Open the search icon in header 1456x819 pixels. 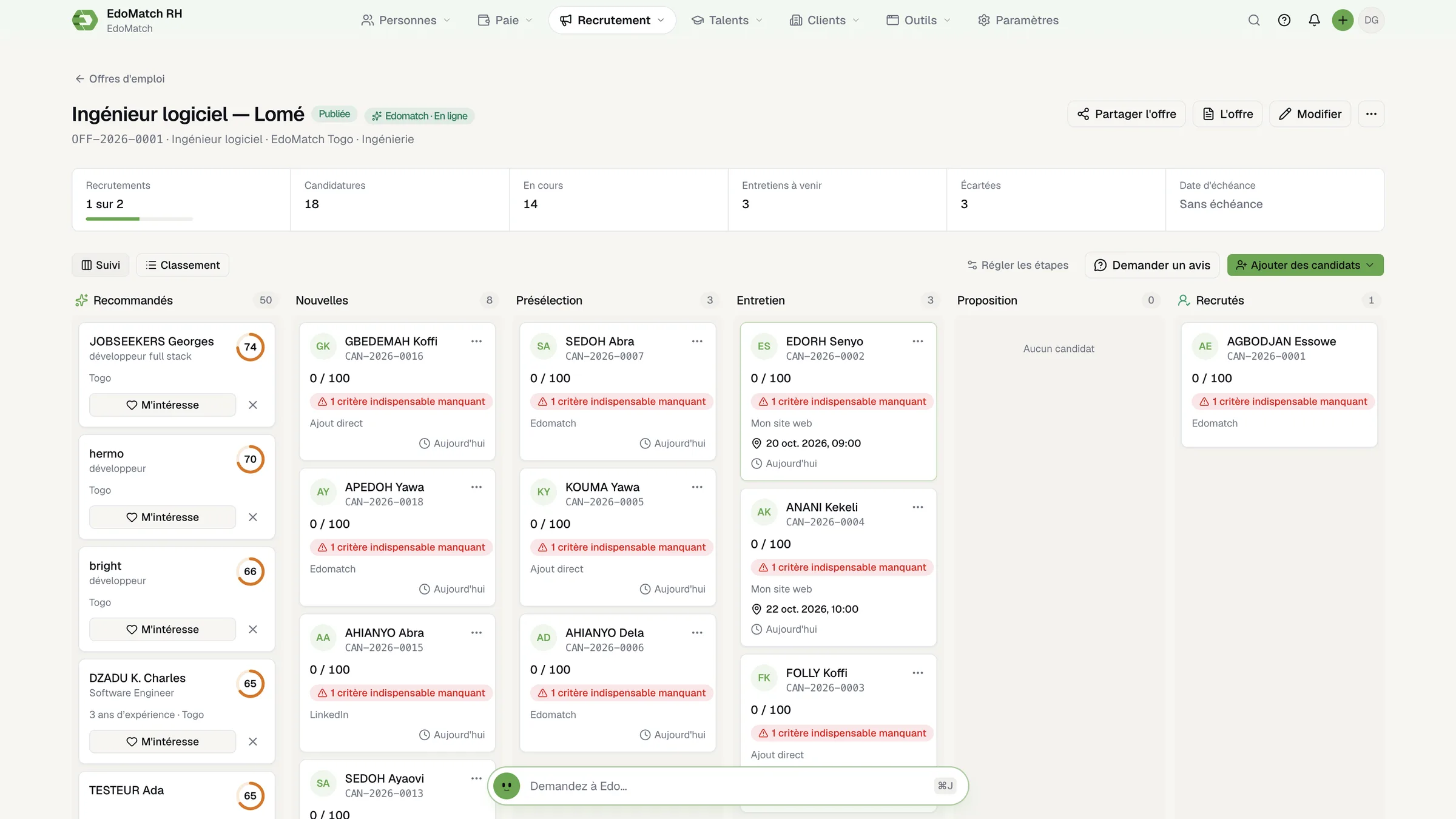click(1254, 20)
